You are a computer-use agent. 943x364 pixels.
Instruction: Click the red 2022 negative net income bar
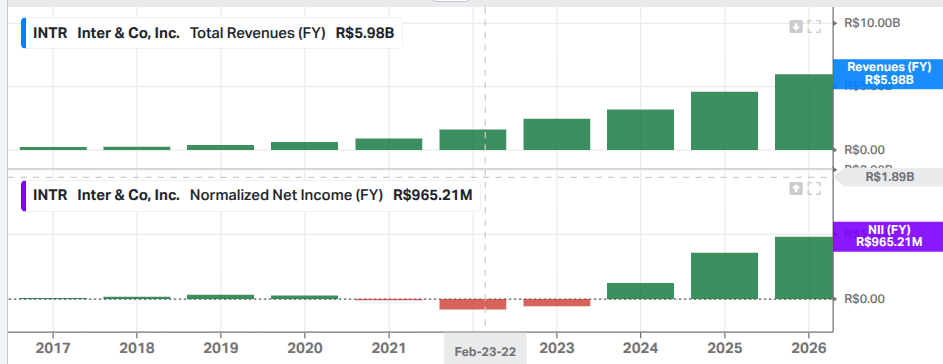coord(473,304)
